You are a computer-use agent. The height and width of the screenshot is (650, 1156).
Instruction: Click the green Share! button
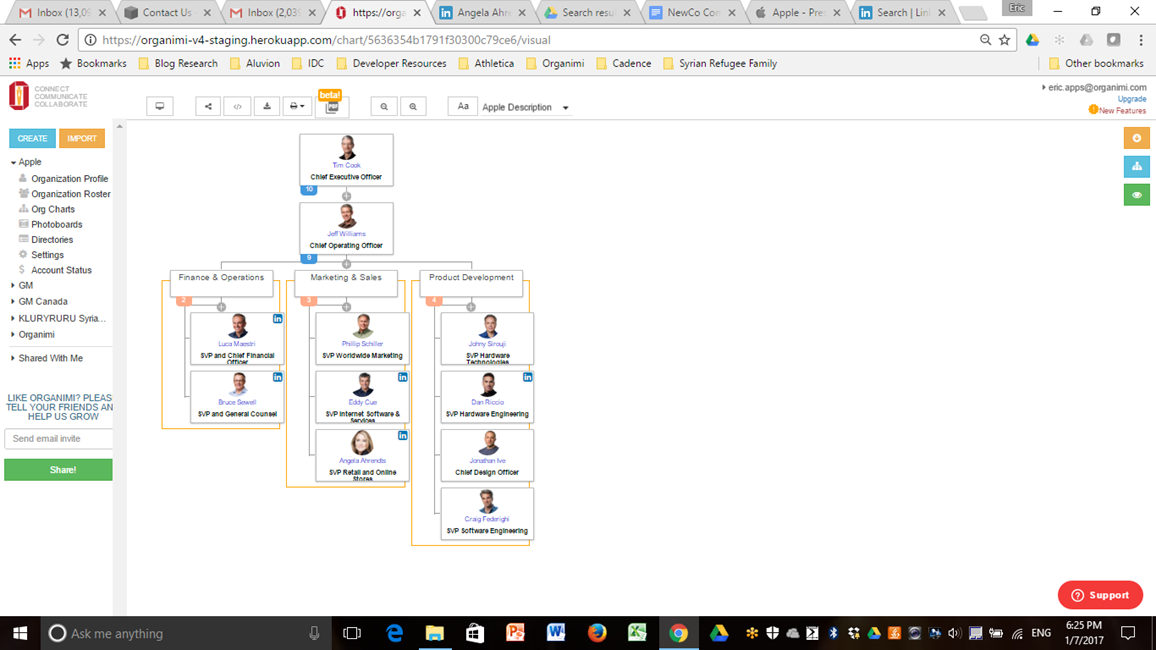pos(58,469)
